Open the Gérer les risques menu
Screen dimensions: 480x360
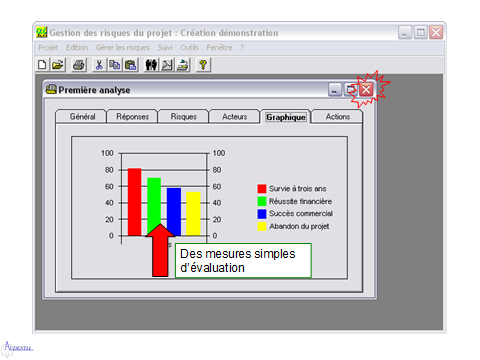pos(123,48)
